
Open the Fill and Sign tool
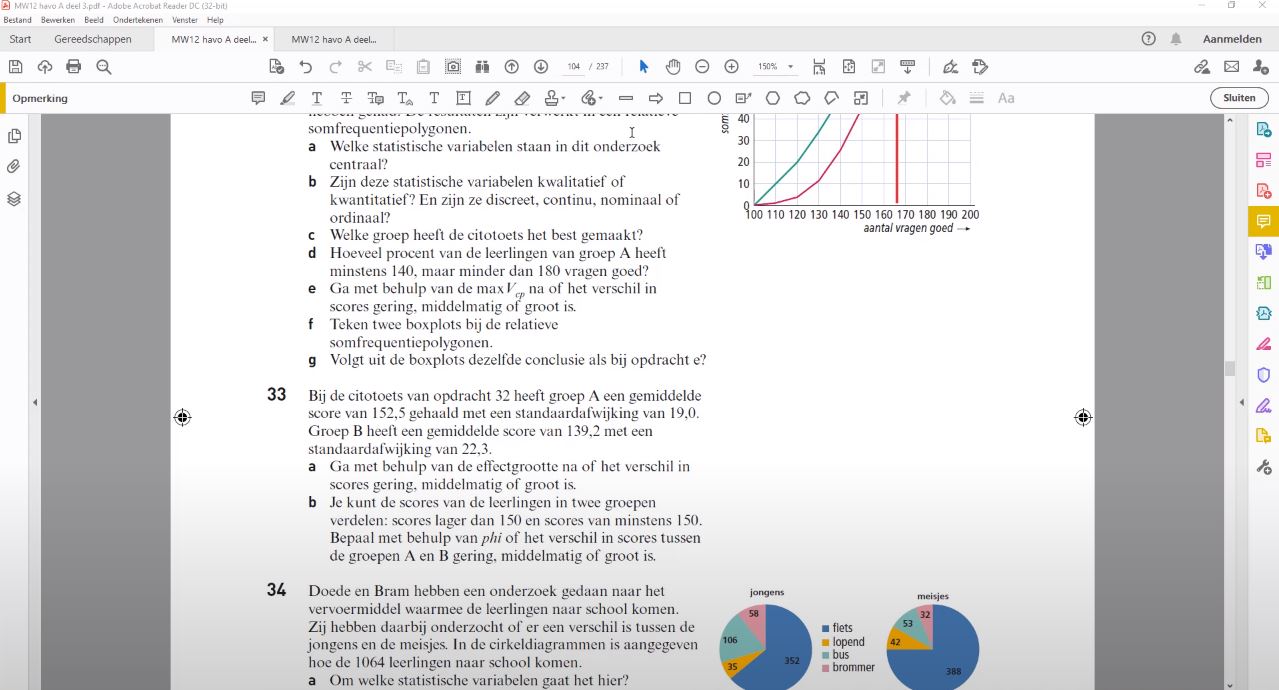point(1263,406)
